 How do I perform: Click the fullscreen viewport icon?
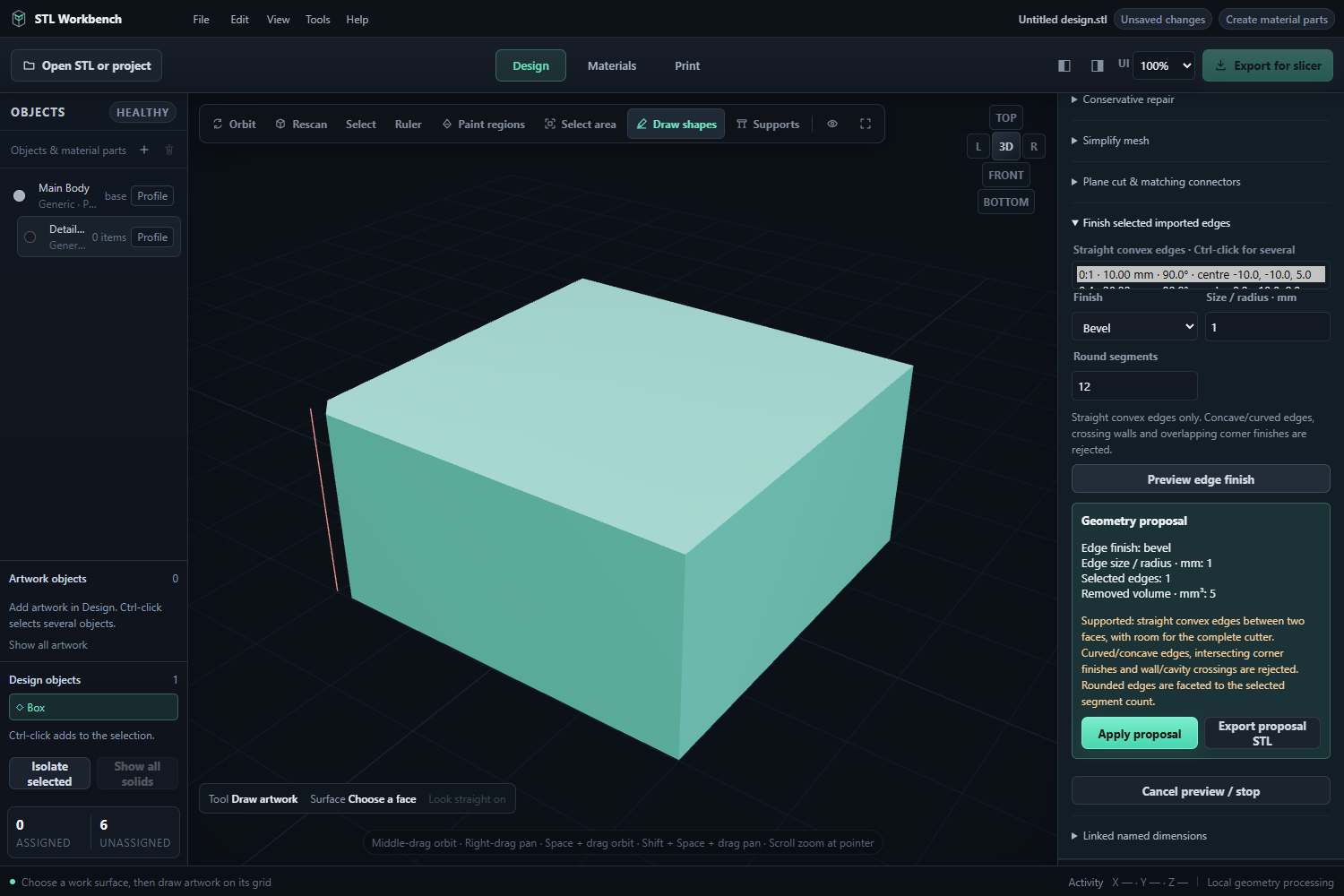coord(866,124)
